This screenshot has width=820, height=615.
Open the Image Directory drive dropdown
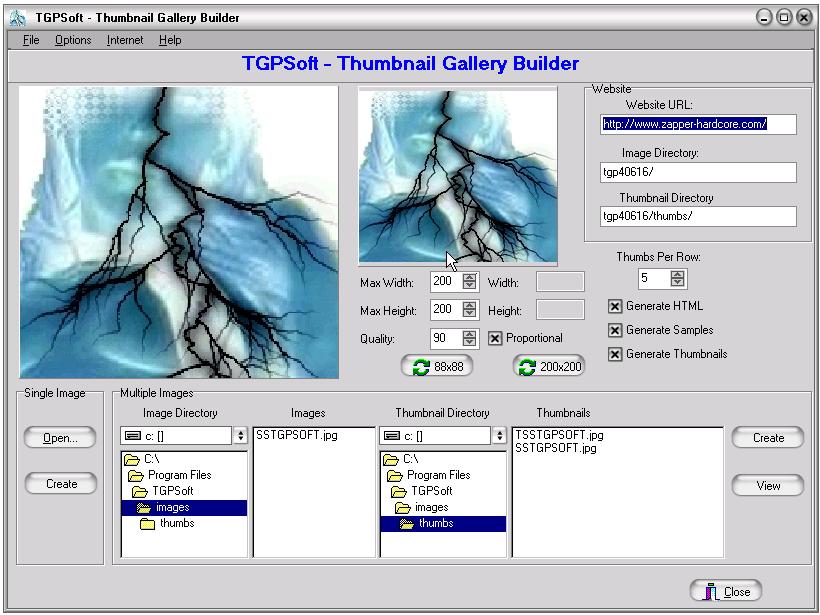[x=240, y=436]
